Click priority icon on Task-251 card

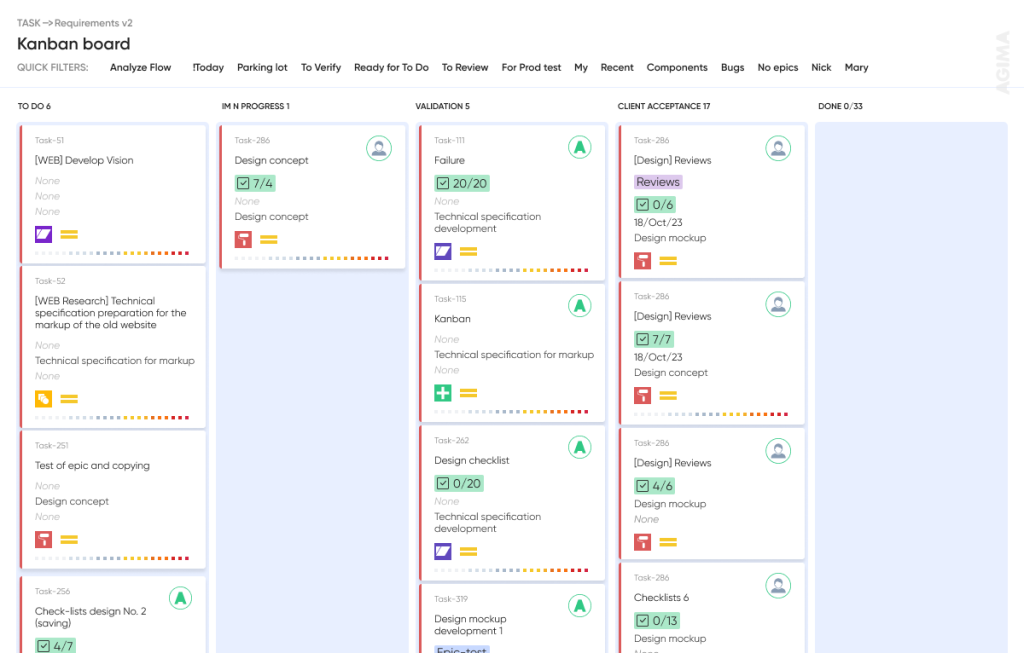69,539
